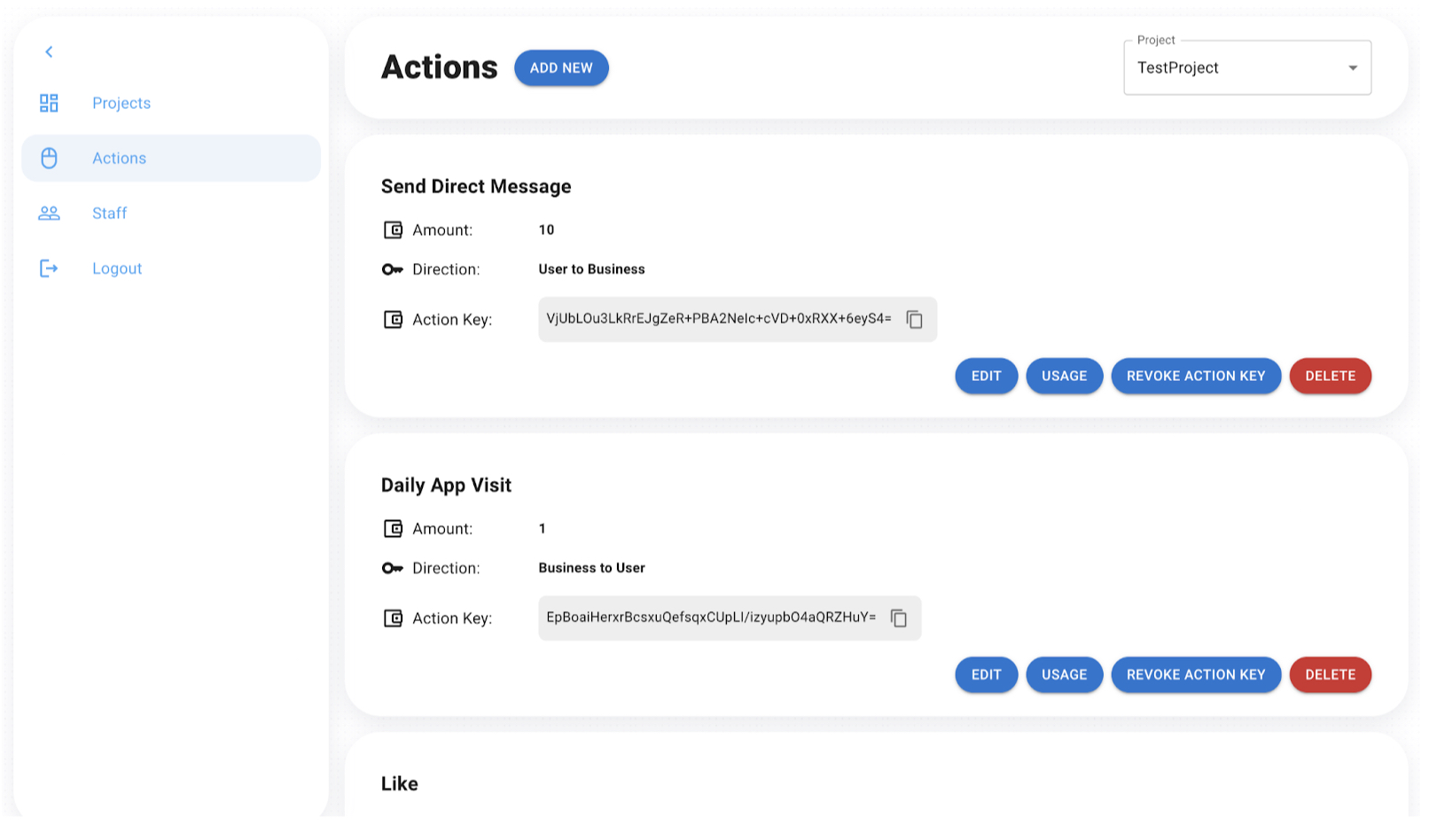This screenshot has height=840, width=1429.
Task: Copy the Daily App Visit action key
Action: 898,618
